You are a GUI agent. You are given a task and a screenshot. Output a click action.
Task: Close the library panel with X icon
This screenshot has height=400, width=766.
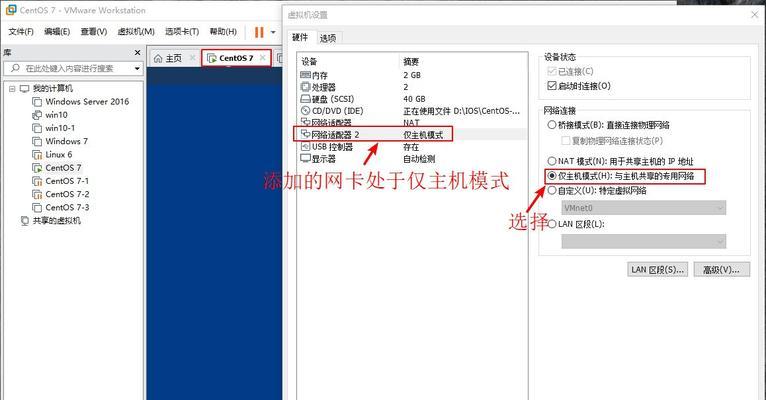point(137,52)
